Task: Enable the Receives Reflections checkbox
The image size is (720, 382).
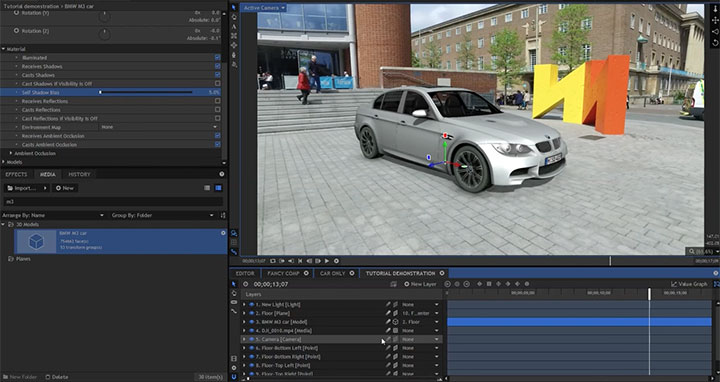Action: coord(218,101)
